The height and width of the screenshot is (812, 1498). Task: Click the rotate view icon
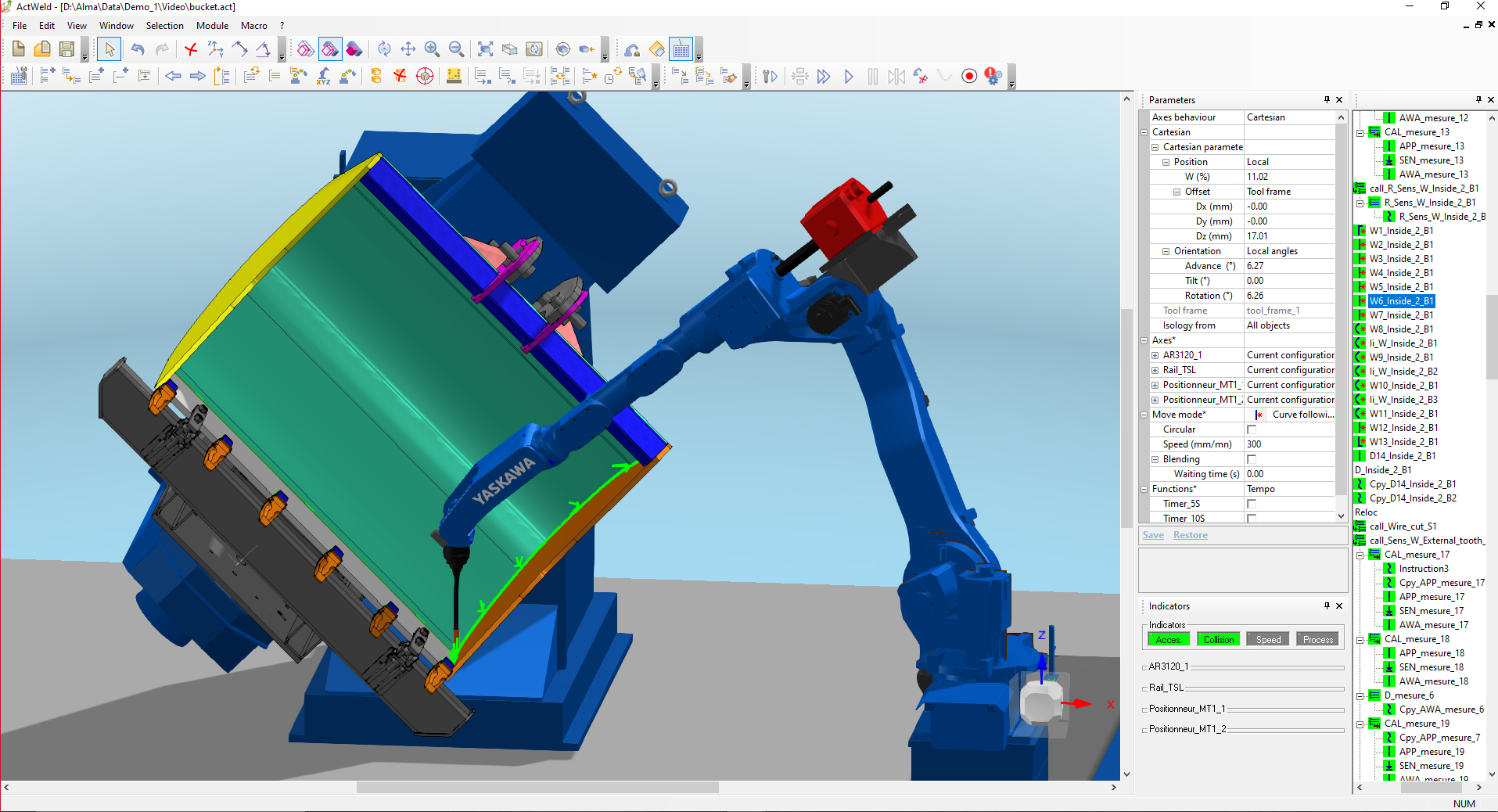[384, 49]
